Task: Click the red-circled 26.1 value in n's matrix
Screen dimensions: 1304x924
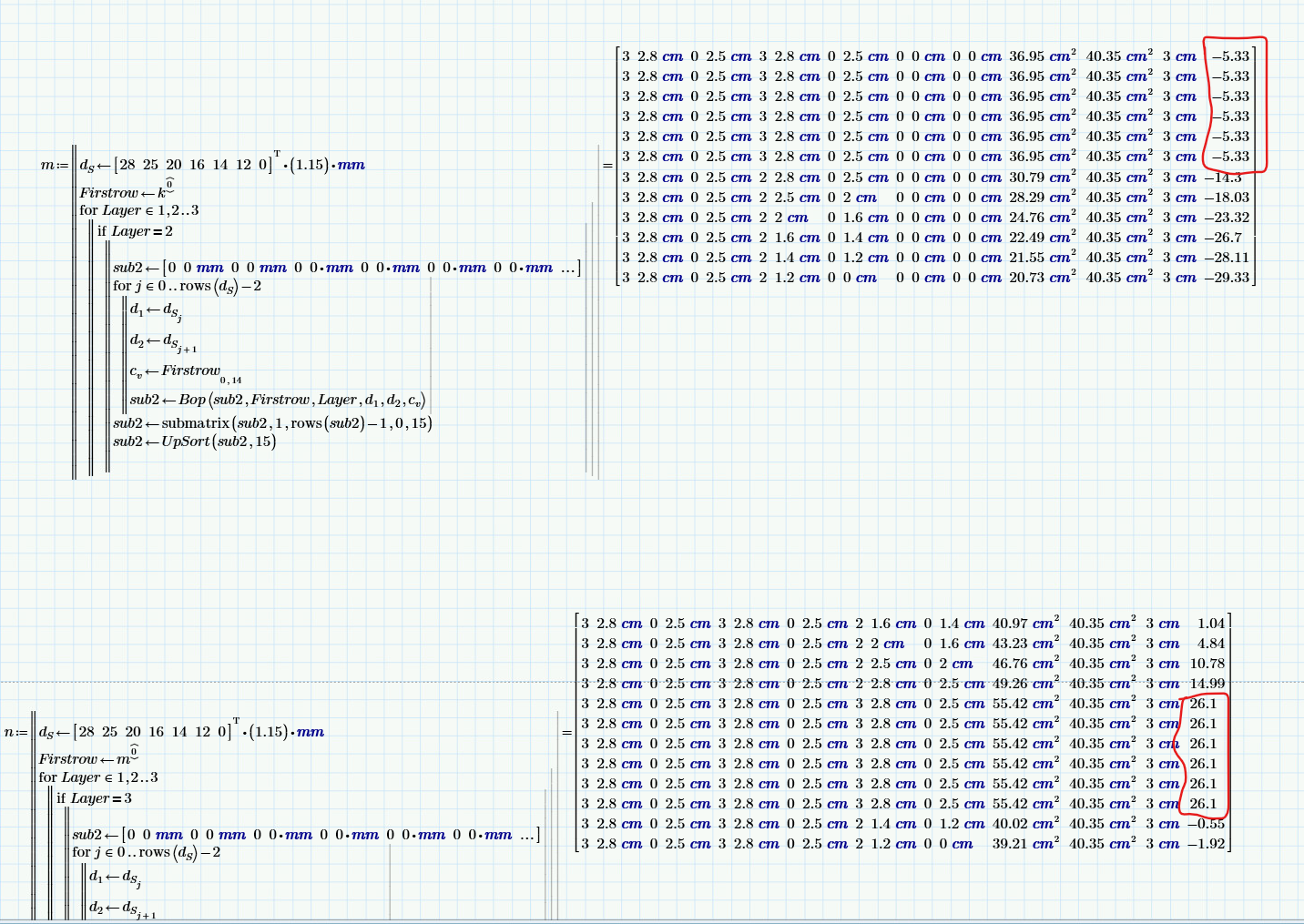Action: click(x=1204, y=756)
